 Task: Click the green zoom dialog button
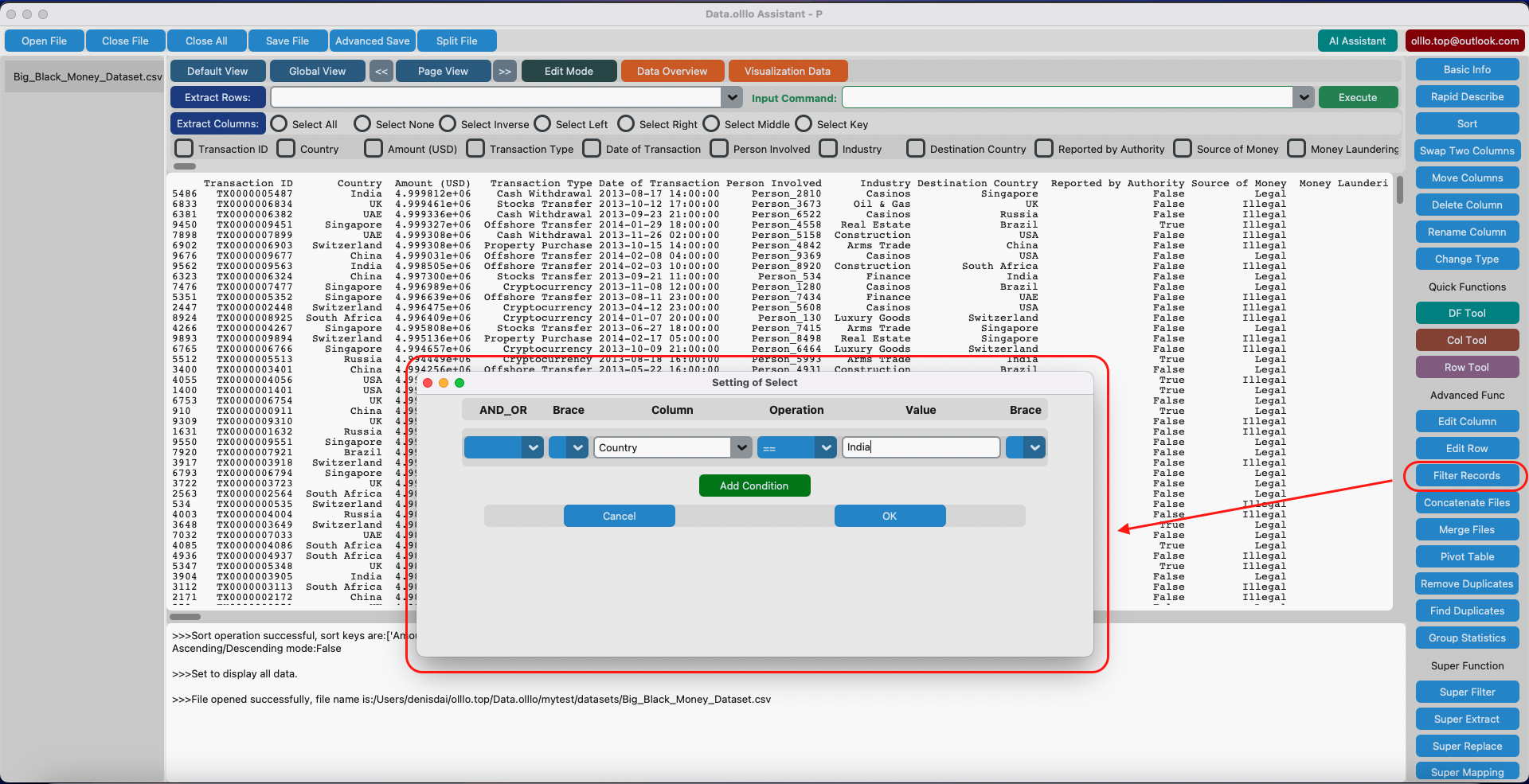coord(459,383)
